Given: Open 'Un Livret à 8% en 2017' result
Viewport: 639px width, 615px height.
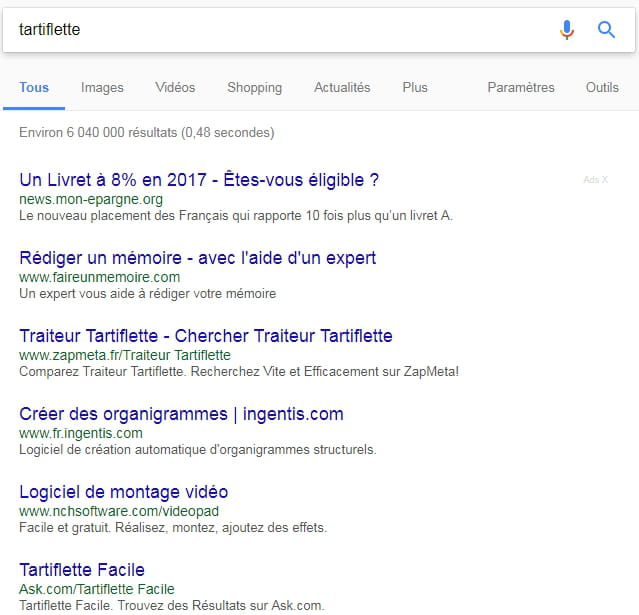Looking at the screenshot, I should 199,180.
